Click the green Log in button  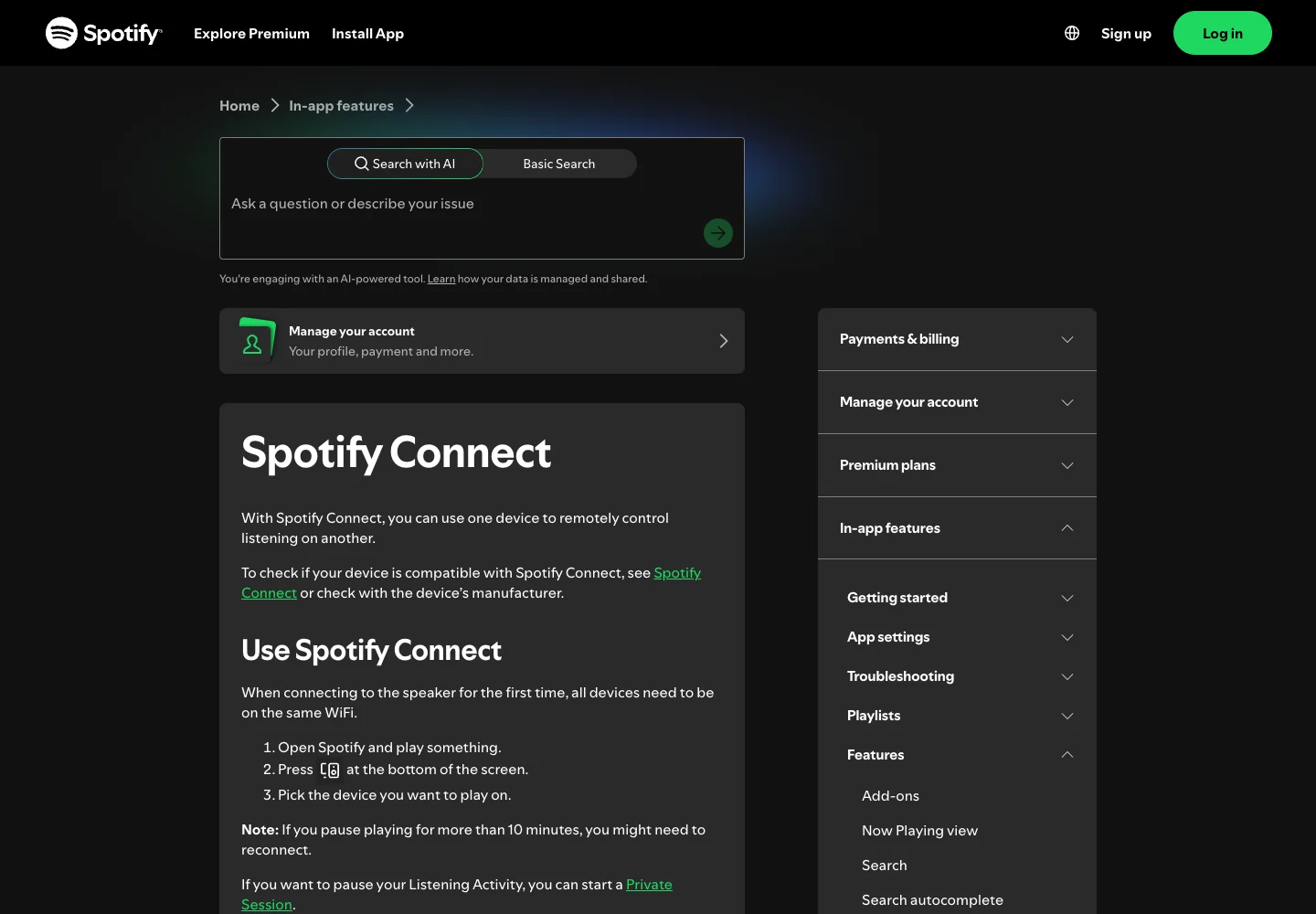point(1223,33)
